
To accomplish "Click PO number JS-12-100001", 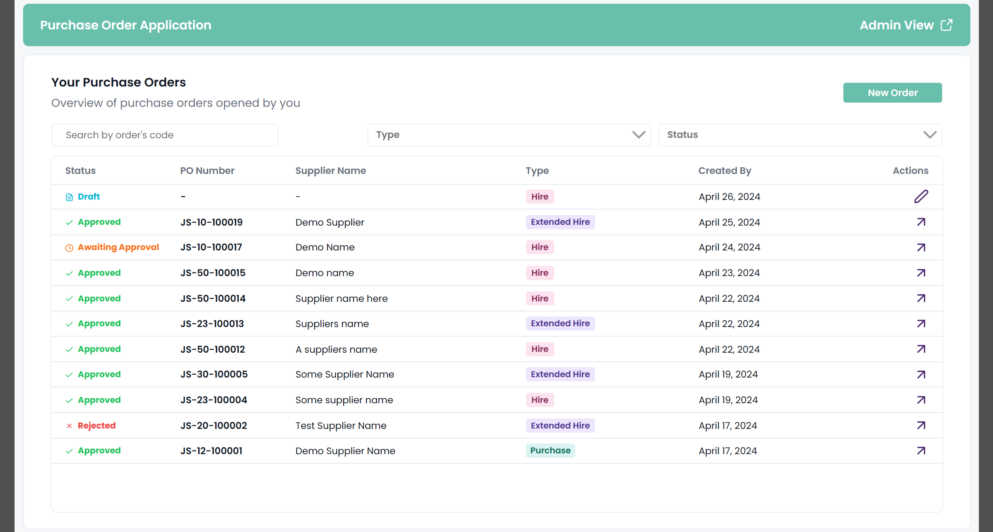I will [211, 451].
